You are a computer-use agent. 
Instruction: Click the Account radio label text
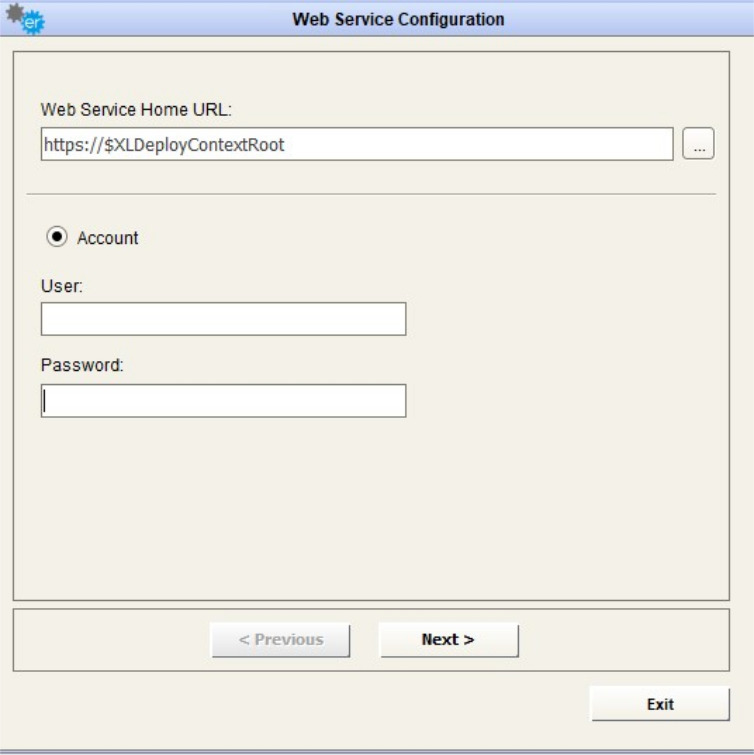tap(108, 238)
